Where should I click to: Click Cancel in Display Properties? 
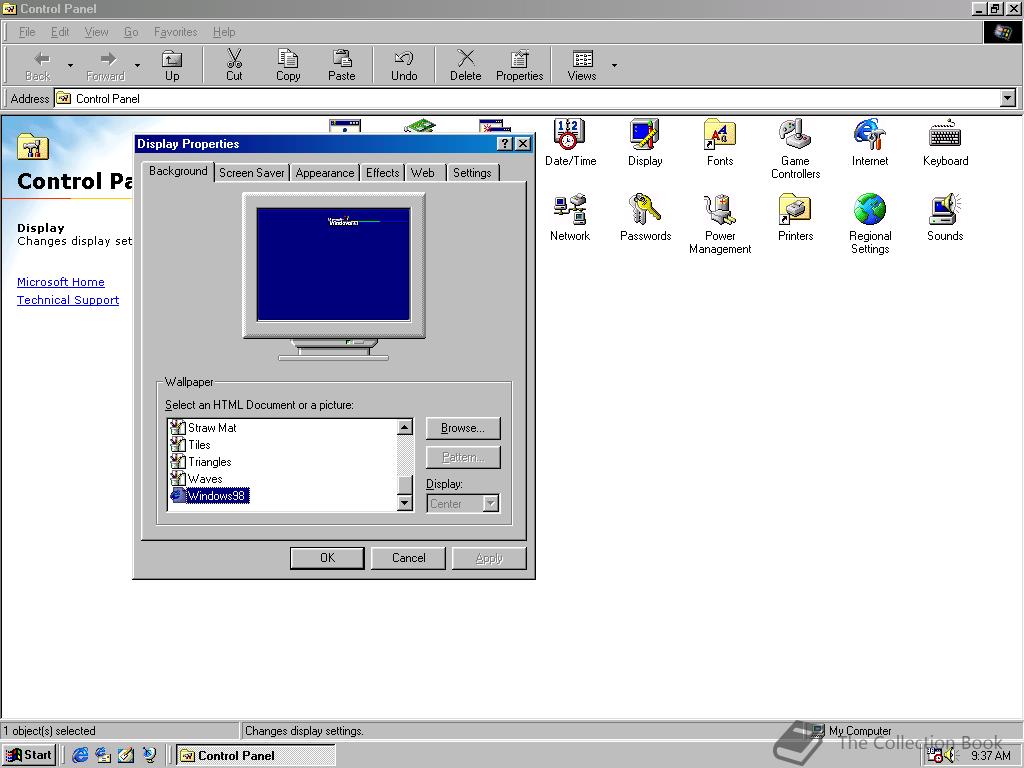[x=408, y=558]
